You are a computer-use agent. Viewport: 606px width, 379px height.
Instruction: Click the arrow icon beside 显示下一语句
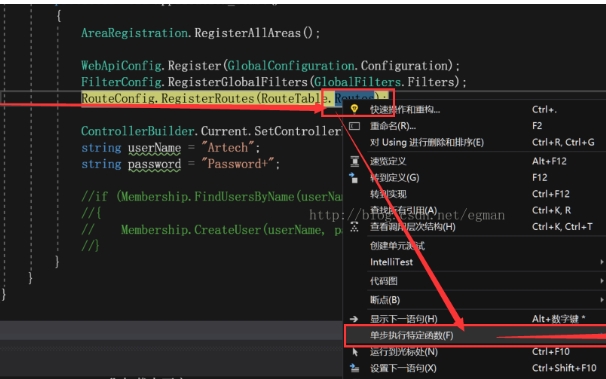(354, 319)
